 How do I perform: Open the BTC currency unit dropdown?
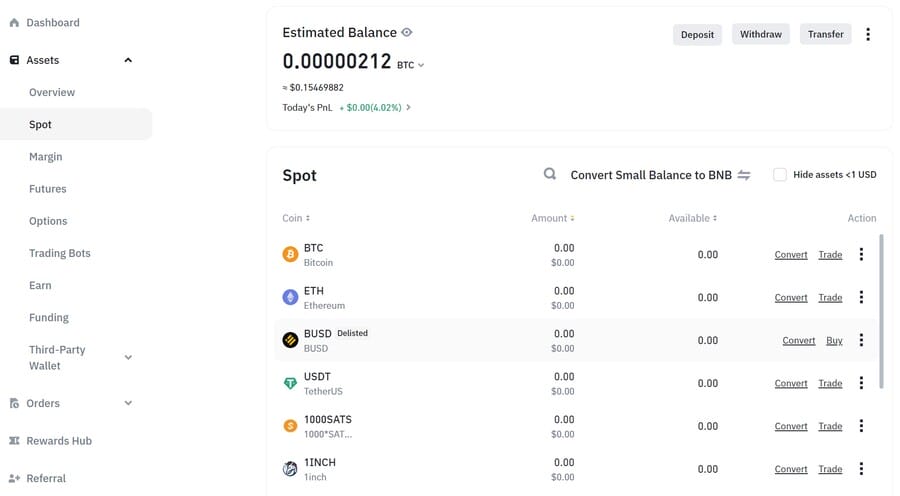[x=411, y=65]
